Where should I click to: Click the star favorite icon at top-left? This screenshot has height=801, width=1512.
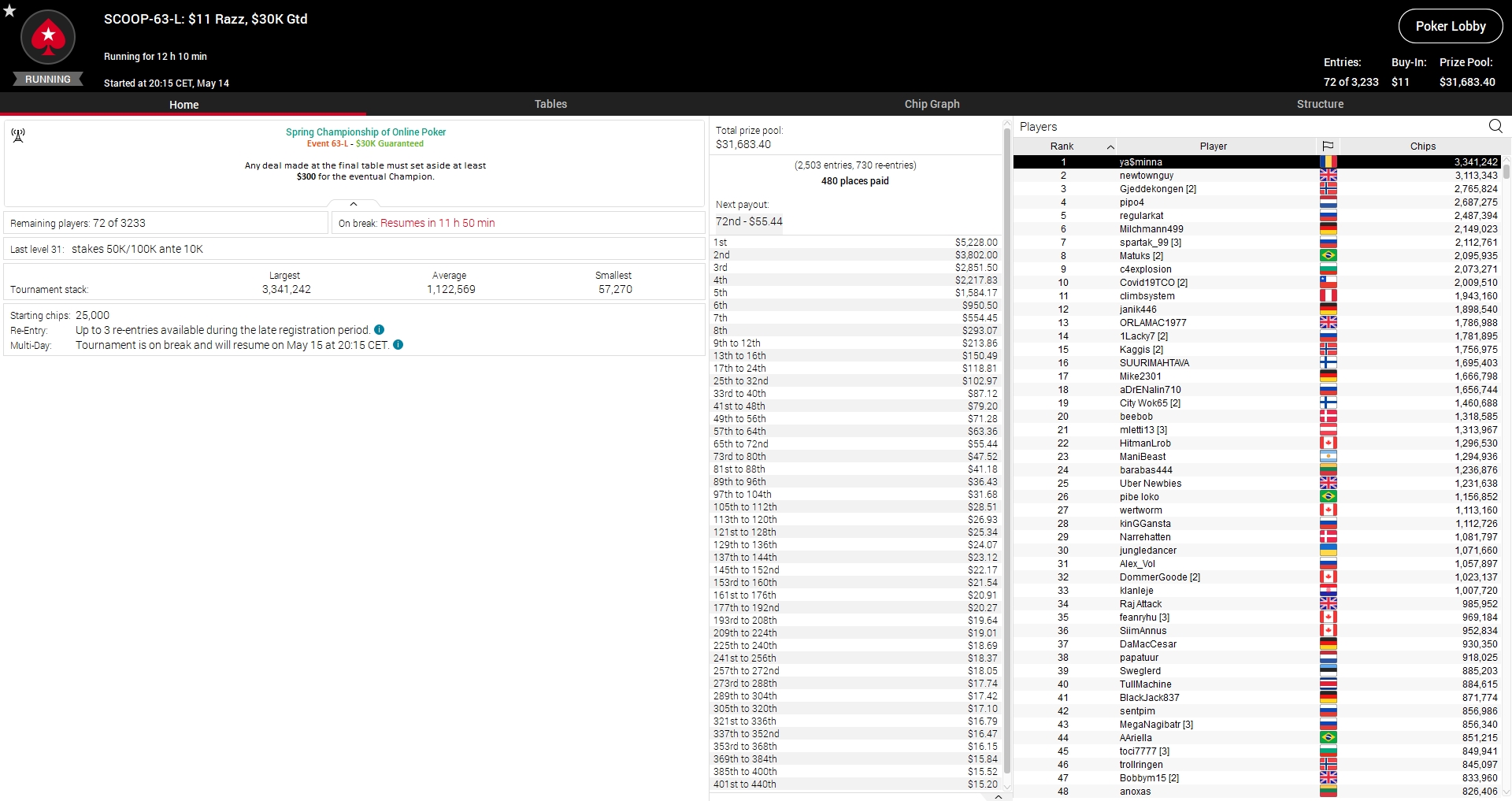(x=9, y=10)
